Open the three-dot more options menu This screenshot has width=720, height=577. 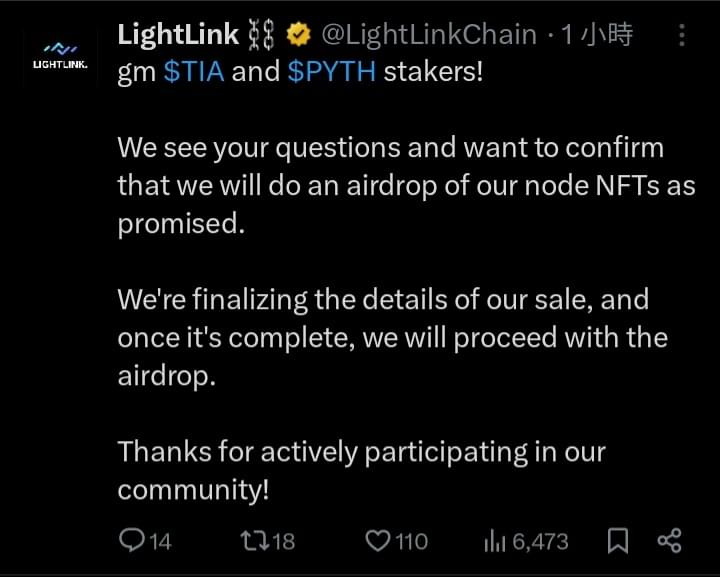(x=682, y=35)
